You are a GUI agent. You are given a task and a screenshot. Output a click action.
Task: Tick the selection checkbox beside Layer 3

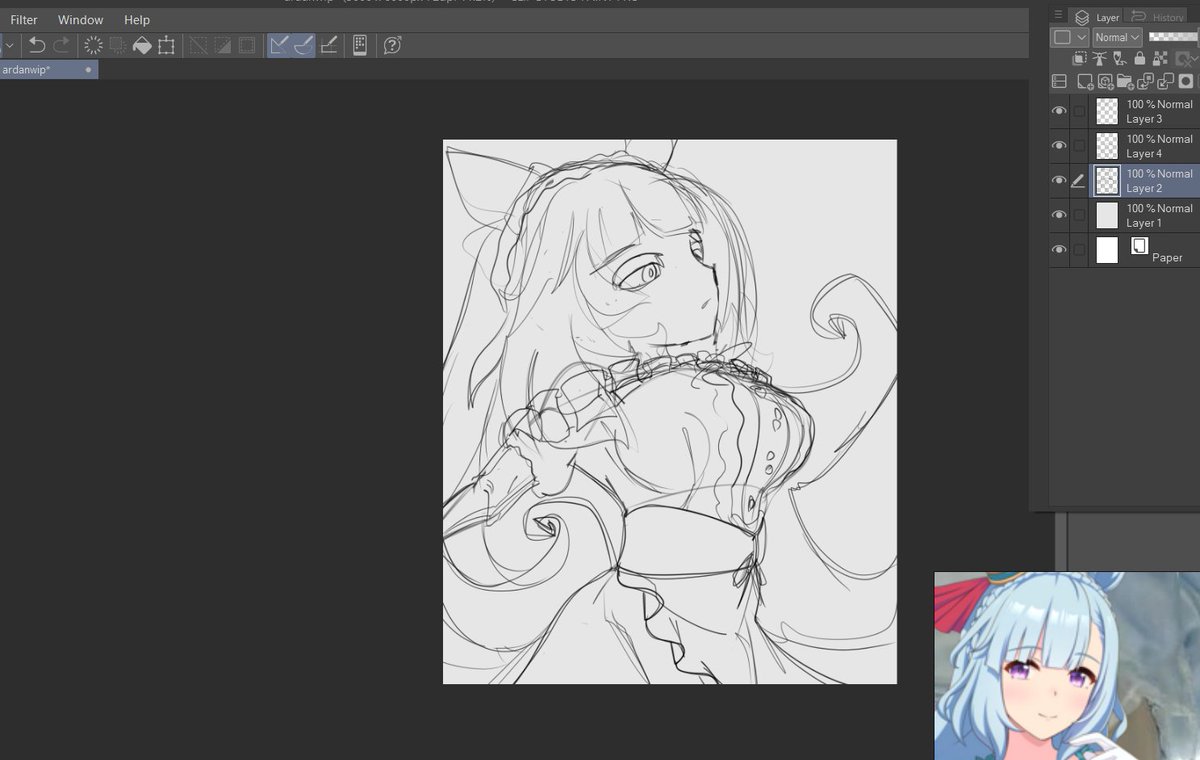[x=1079, y=111]
